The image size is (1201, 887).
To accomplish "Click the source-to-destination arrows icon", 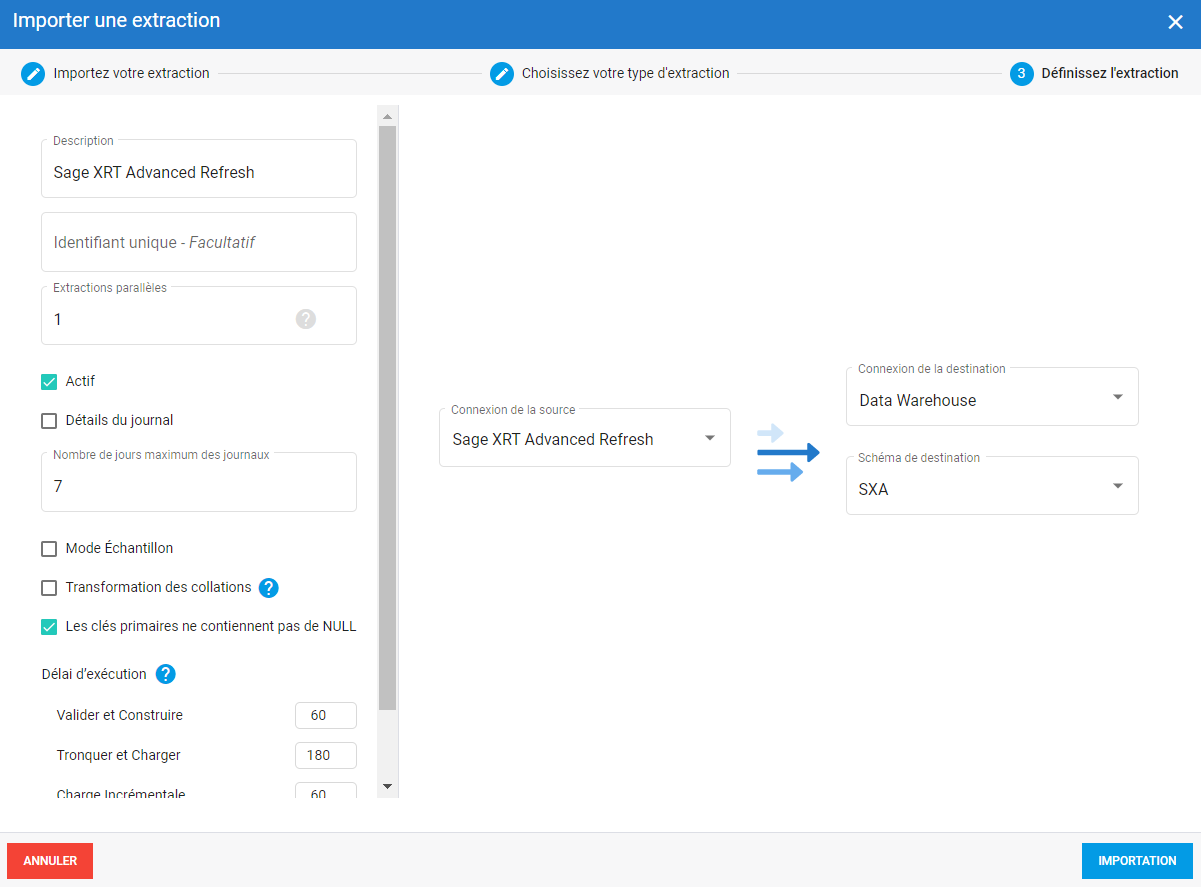I will coord(788,453).
